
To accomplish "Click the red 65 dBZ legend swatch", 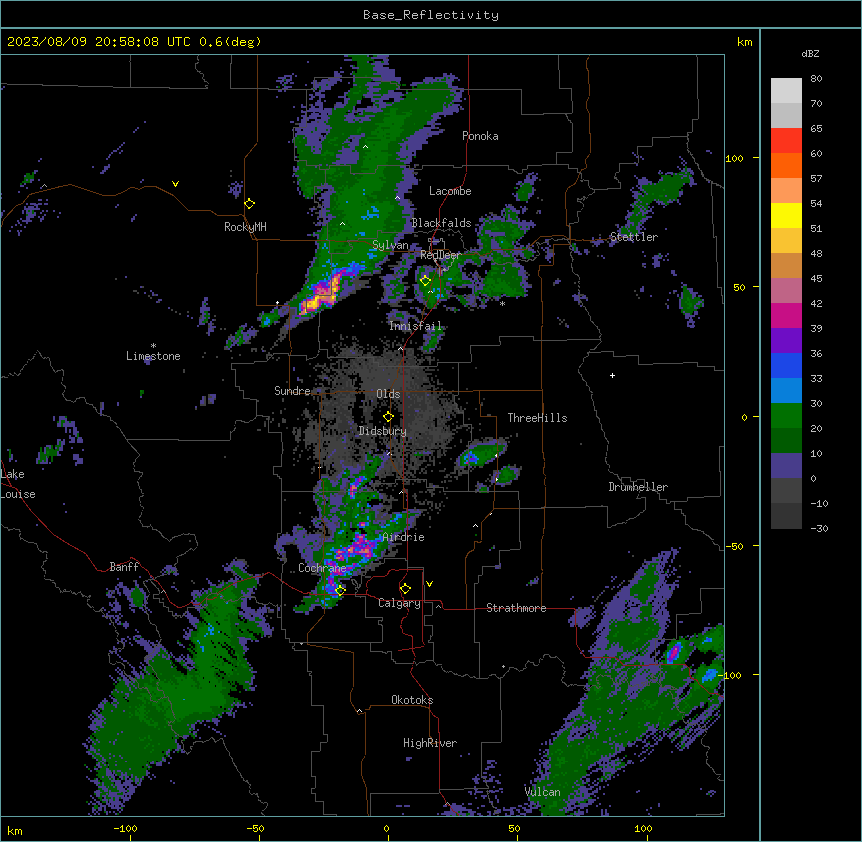I will tap(786, 141).
